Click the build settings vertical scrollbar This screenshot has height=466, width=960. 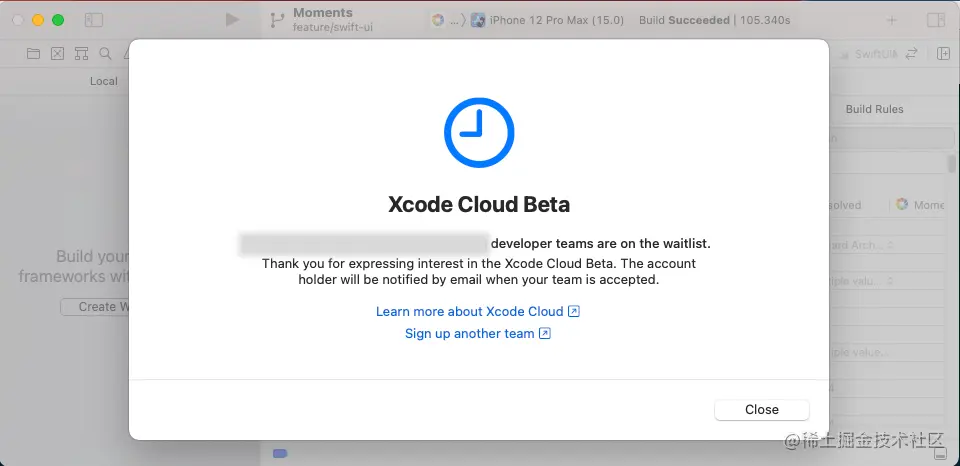951,164
